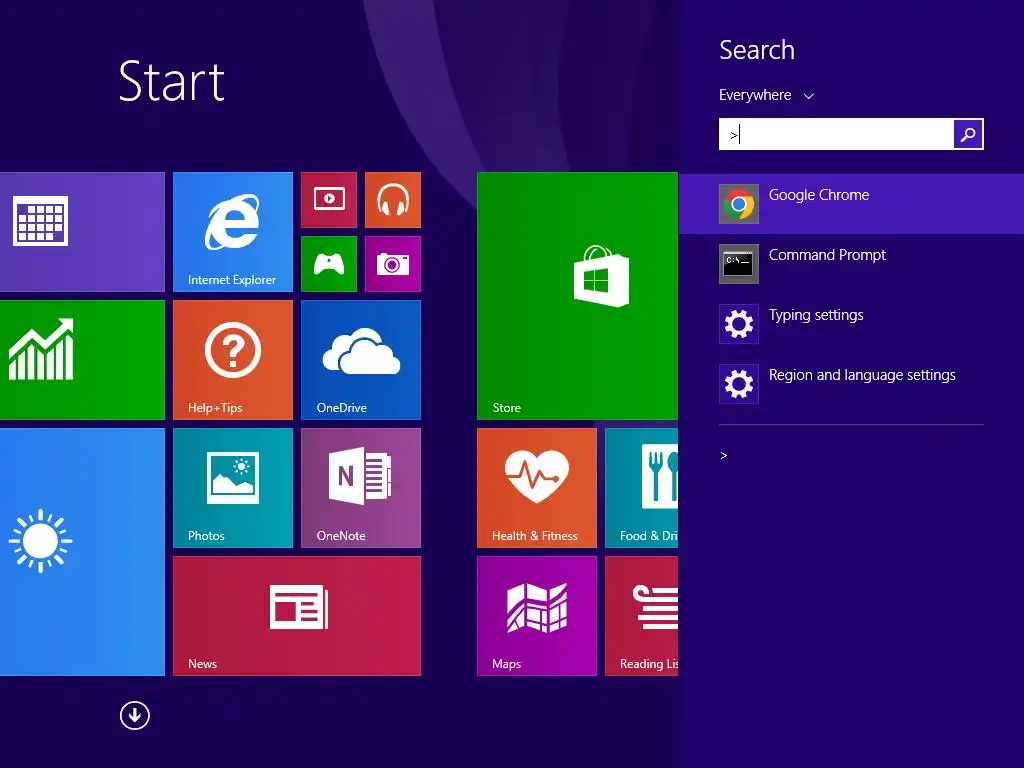
Task: Open the OneDrive tile
Action: [360, 360]
